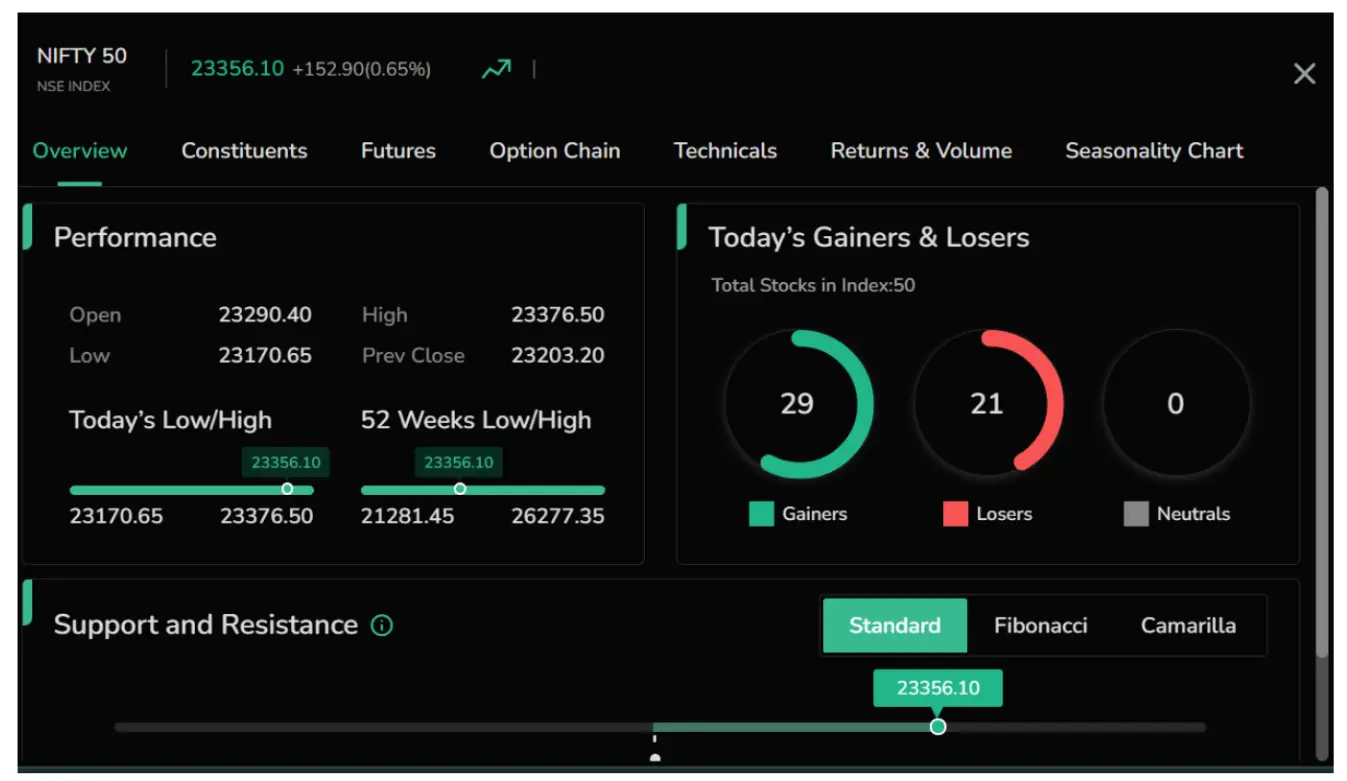The height and width of the screenshot is (781, 1347).
Task: Click the green Gainers legend square
Action: (761, 514)
